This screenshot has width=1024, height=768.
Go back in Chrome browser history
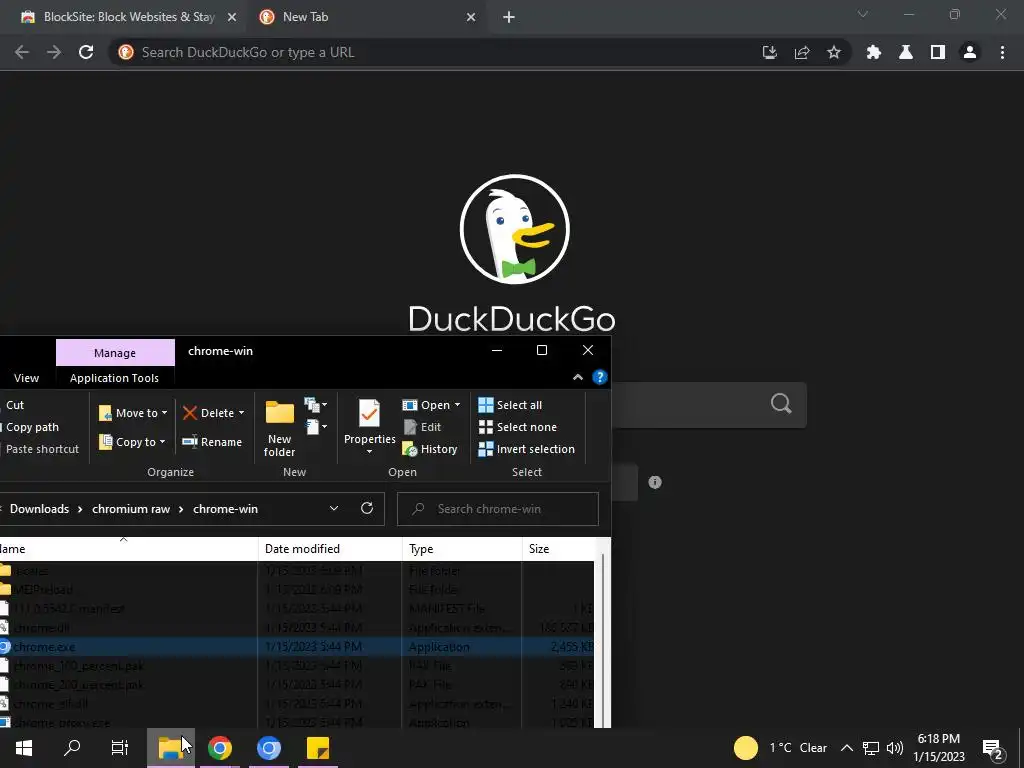point(22,52)
